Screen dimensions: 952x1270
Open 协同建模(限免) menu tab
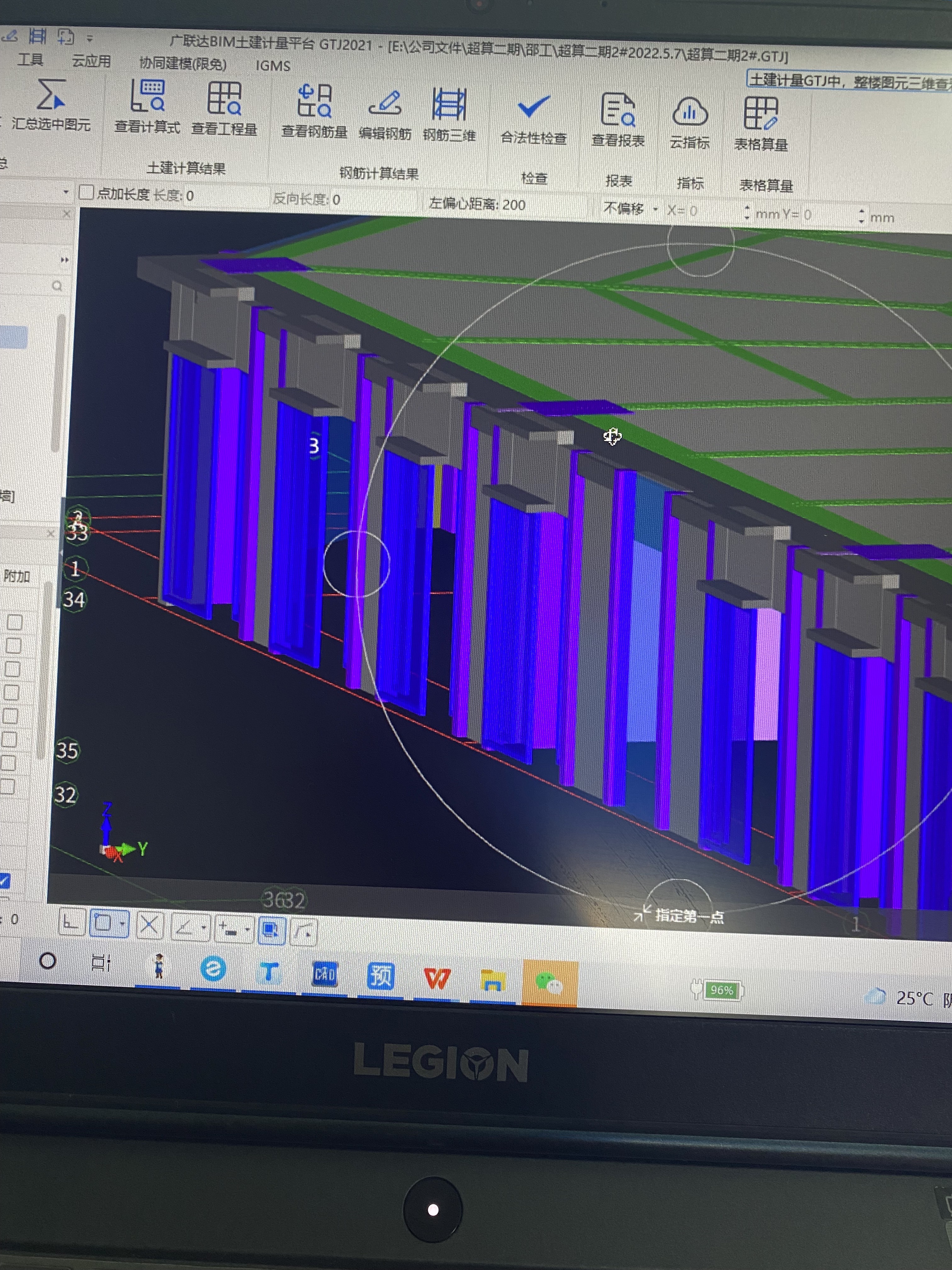183,63
